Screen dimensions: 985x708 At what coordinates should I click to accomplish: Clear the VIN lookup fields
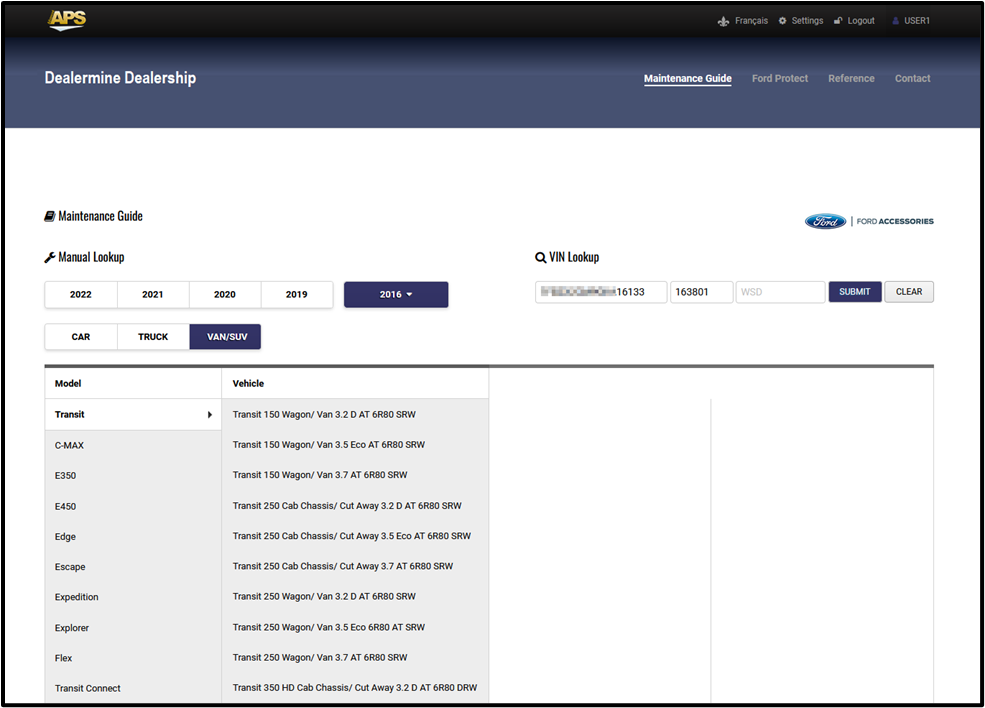click(908, 292)
